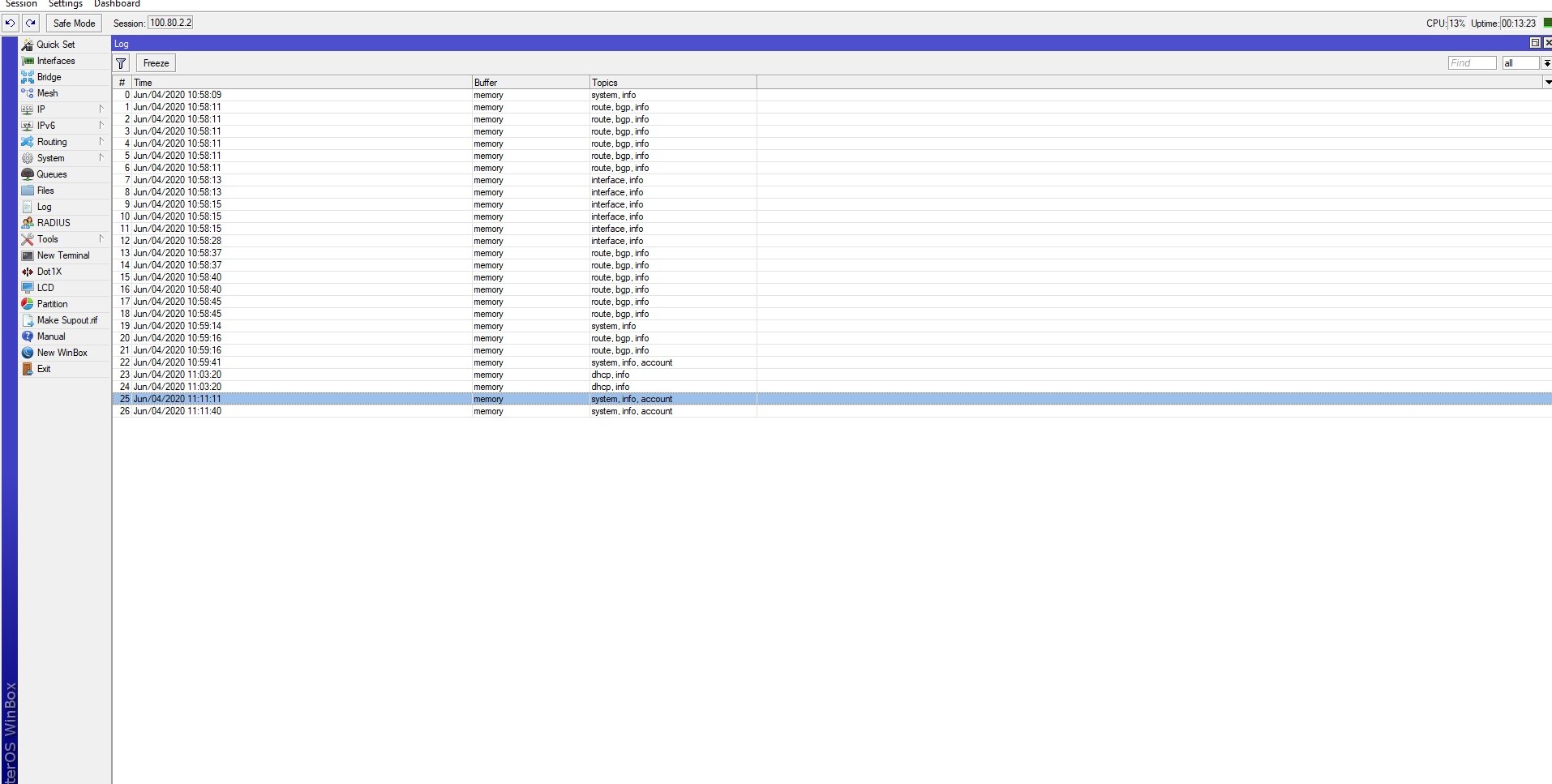The height and width of the screenshot is (784, 1552).
Task: Select log row 19 at 10:59:14
Action: coord(832,326)
